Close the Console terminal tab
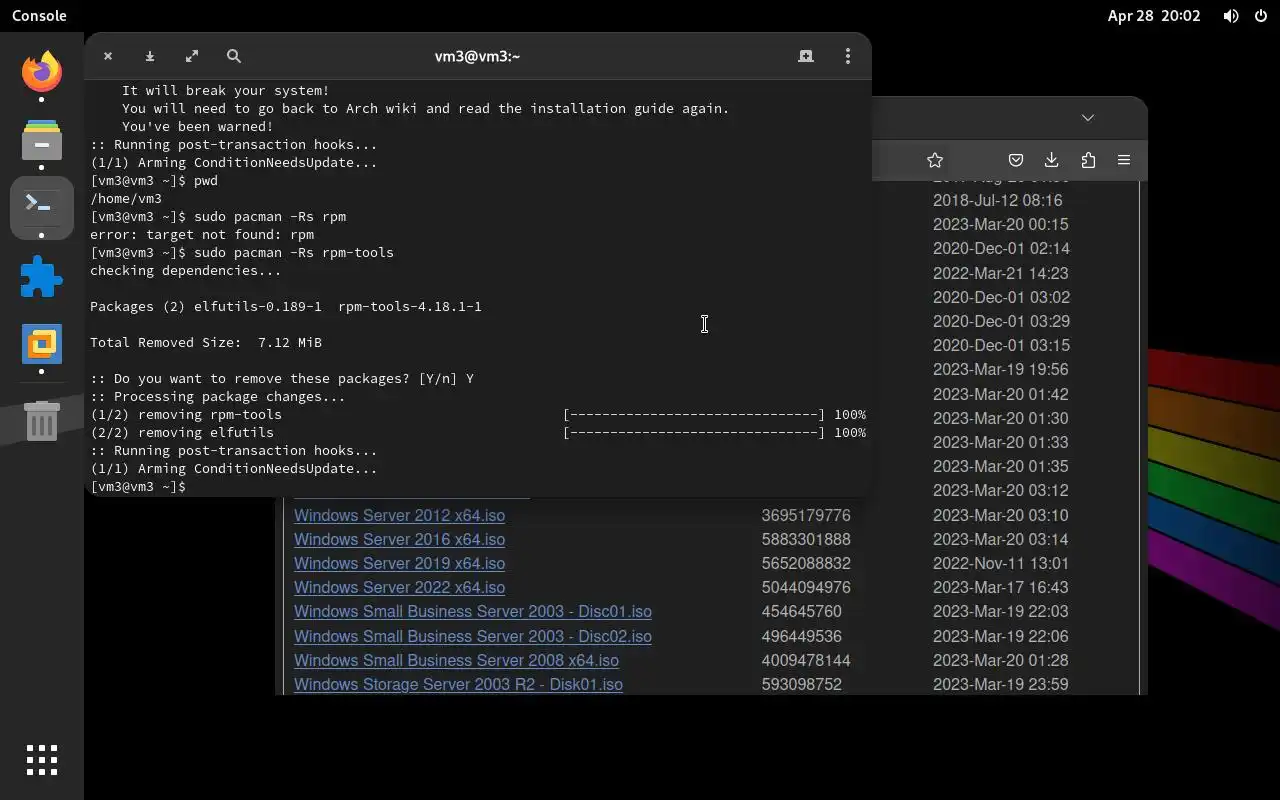1280x800 pixels. coord(108,56)
